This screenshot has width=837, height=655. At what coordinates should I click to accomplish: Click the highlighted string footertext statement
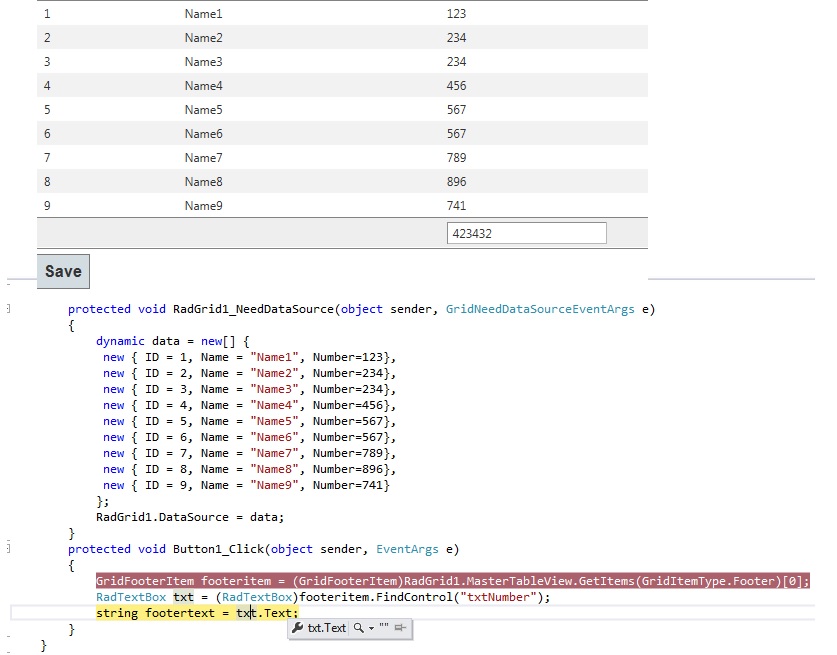click(197, 613)
